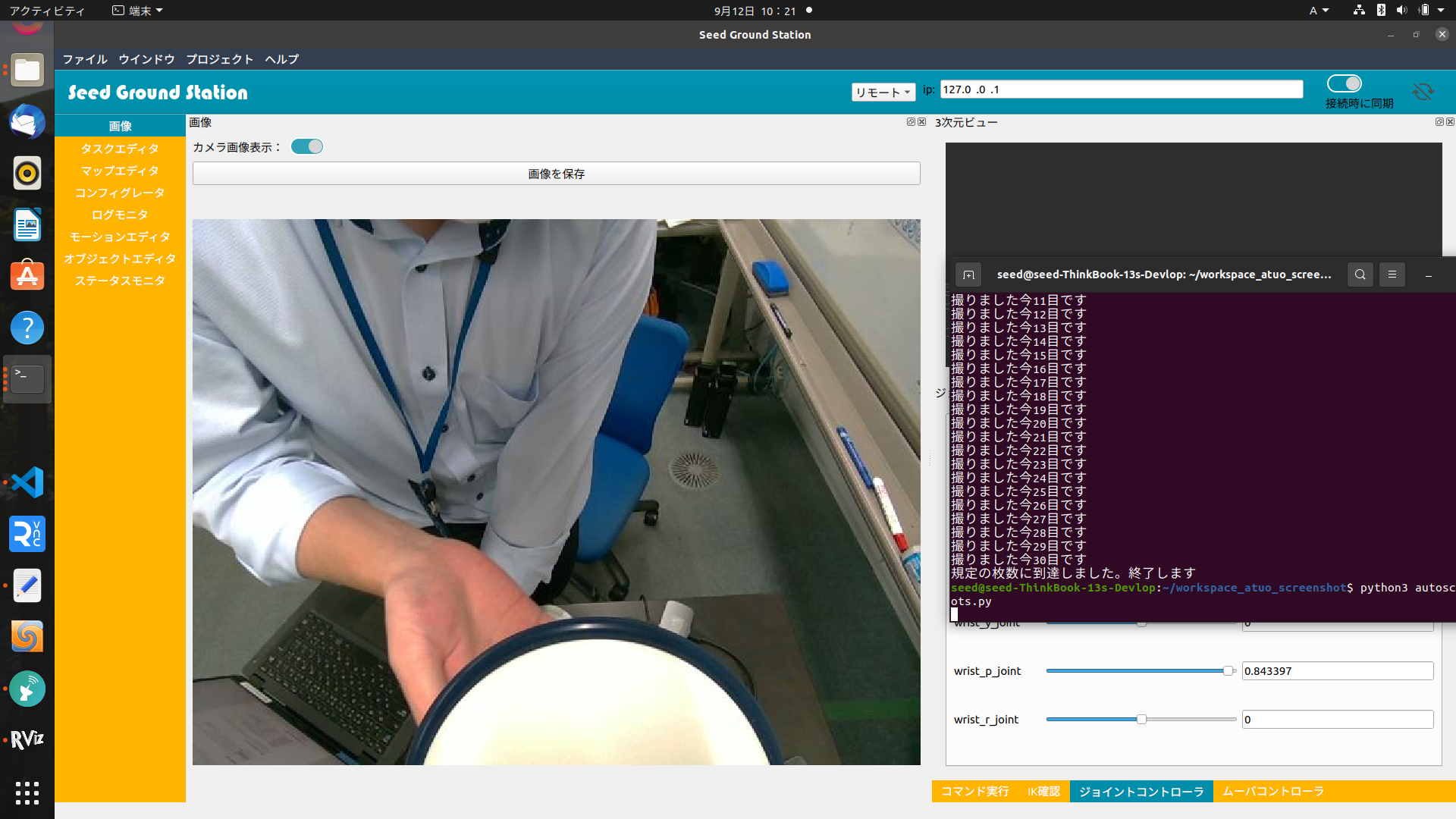This screenshot has height=819, width=1456.
Task: Click the search icon in the terminal titlebar
Action: tap(1360, 275)
